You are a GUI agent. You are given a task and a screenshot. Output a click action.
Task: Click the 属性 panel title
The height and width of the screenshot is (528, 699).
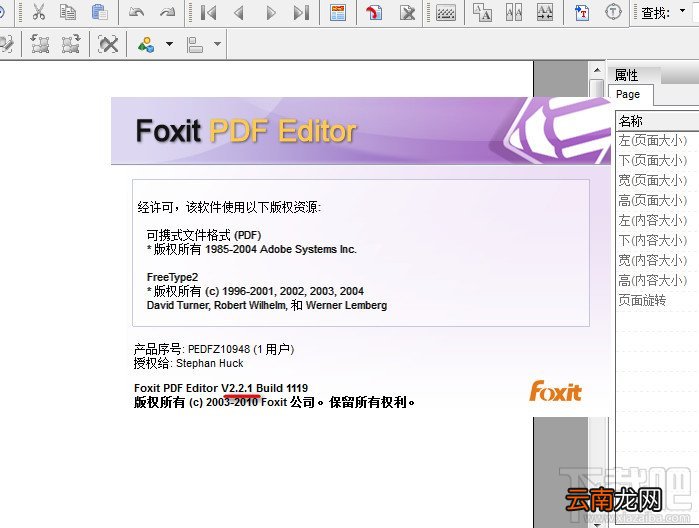click(x=626, y=74)
